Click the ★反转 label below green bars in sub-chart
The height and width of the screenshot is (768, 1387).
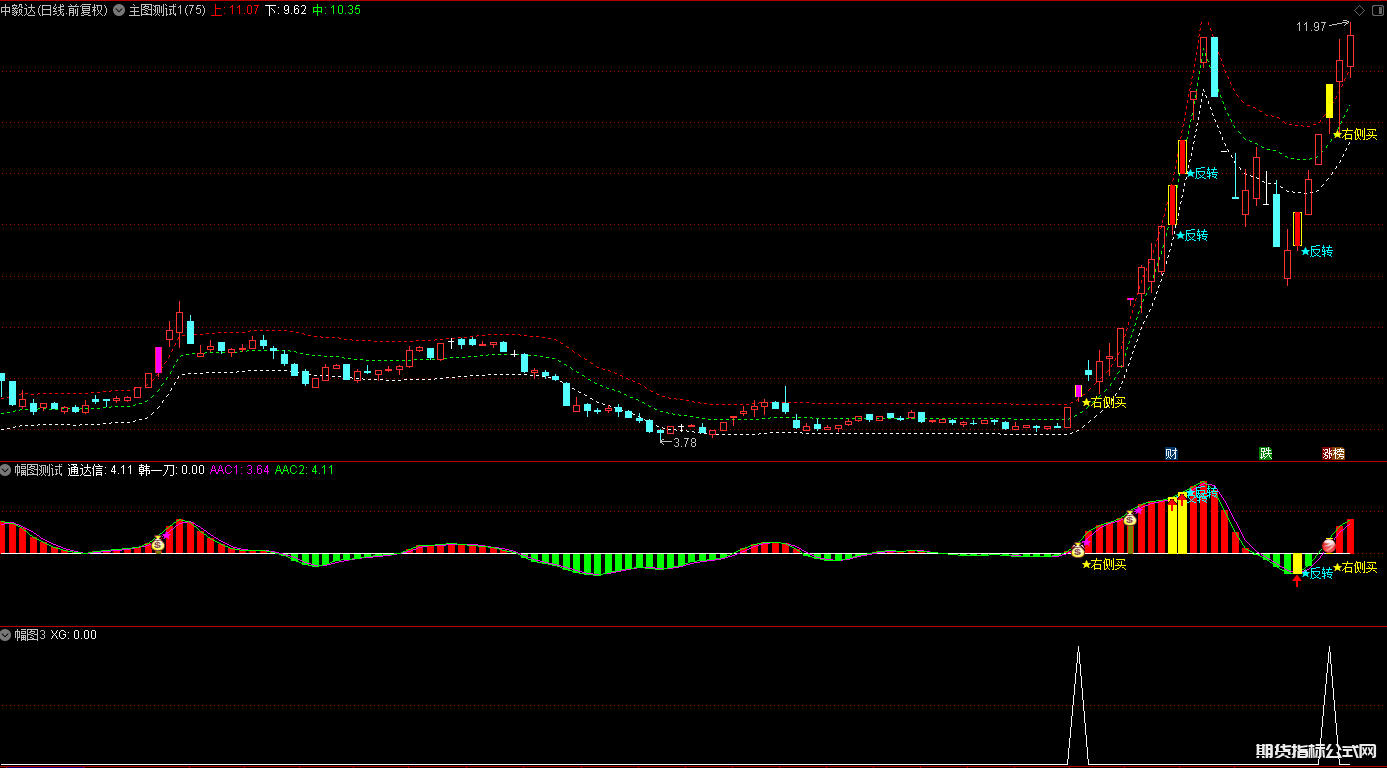(x=1317, y=573)
